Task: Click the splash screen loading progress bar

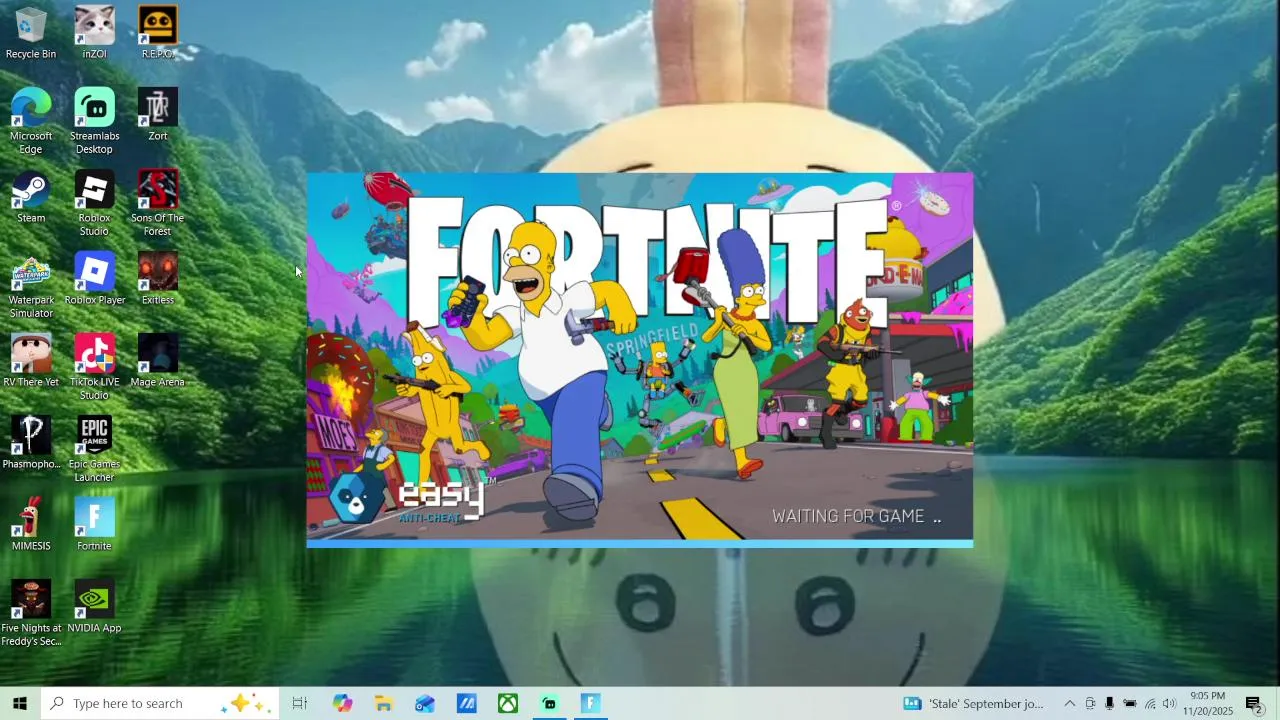Action: click(640, 544)
